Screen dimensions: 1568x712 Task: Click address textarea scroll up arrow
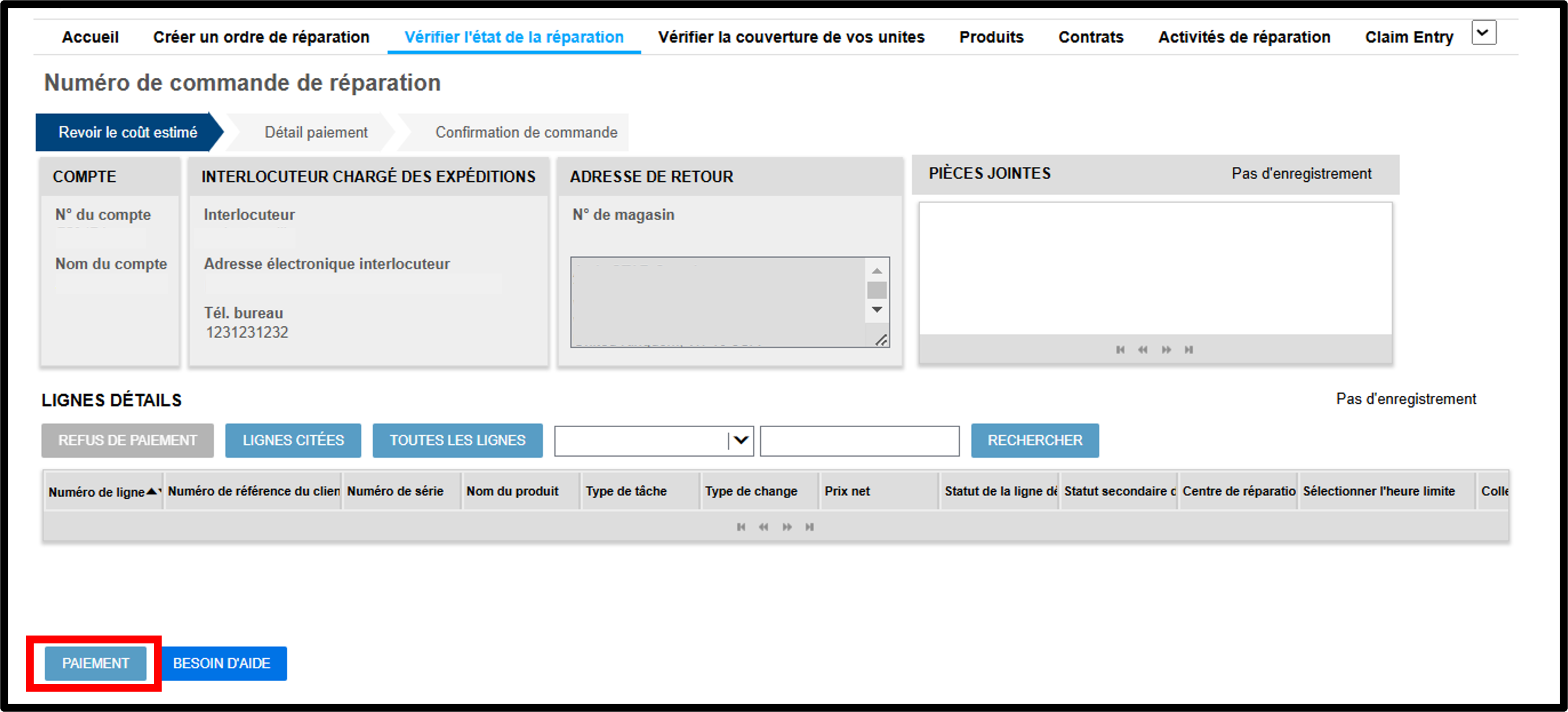click(x=877, y=271)
